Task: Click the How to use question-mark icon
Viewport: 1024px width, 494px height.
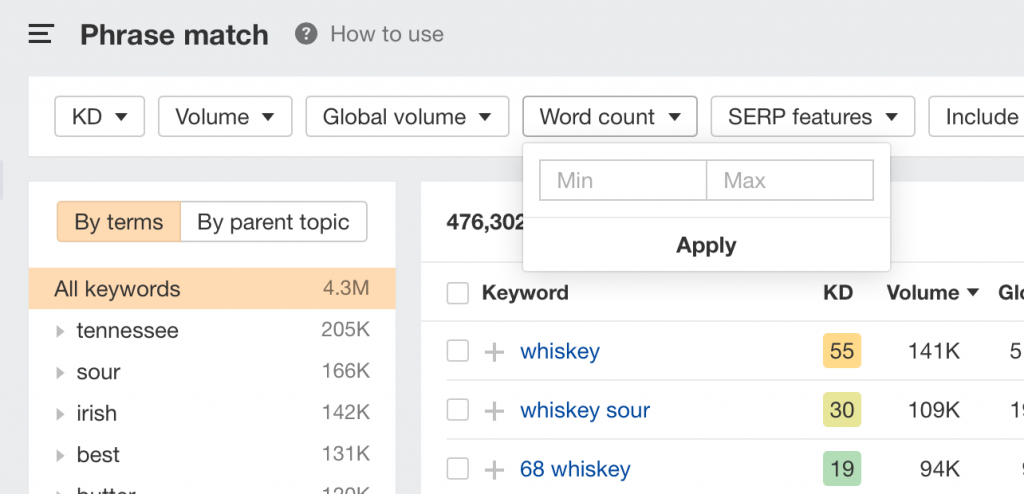Action: [x=306, y=34]
